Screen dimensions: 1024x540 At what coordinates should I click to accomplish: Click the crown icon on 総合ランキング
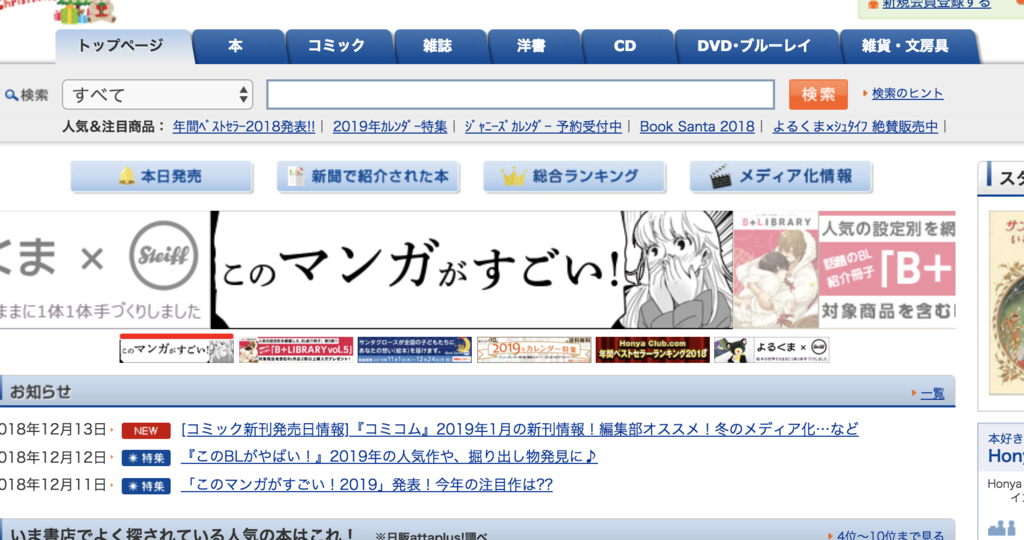click(x=513, y=176)
